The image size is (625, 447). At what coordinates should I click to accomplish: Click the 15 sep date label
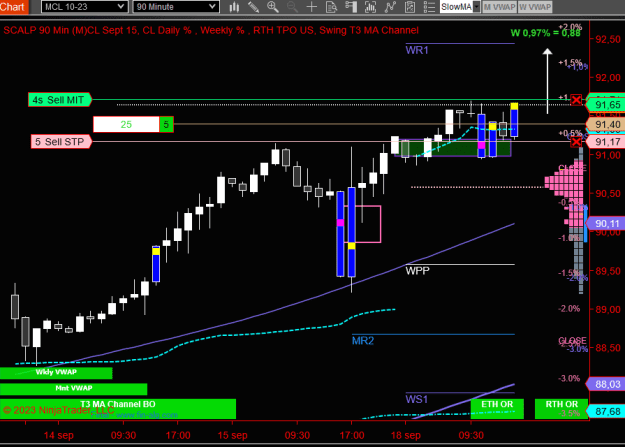[232, 435]
